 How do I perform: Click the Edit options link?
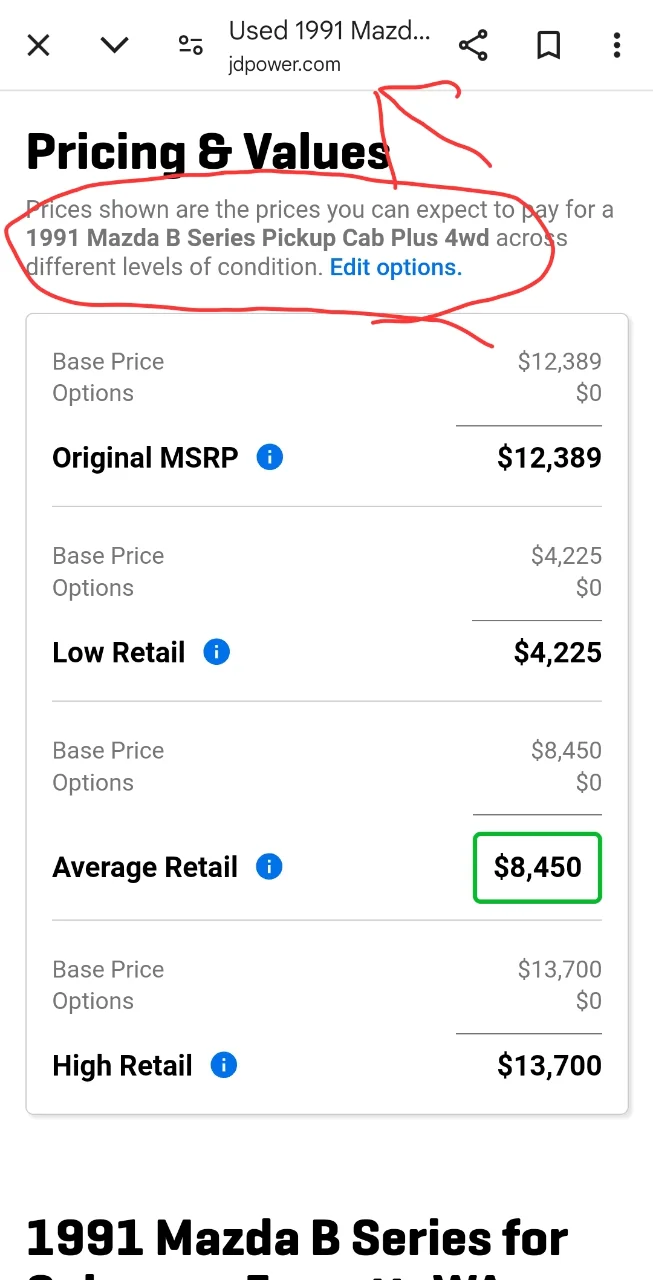396,267
